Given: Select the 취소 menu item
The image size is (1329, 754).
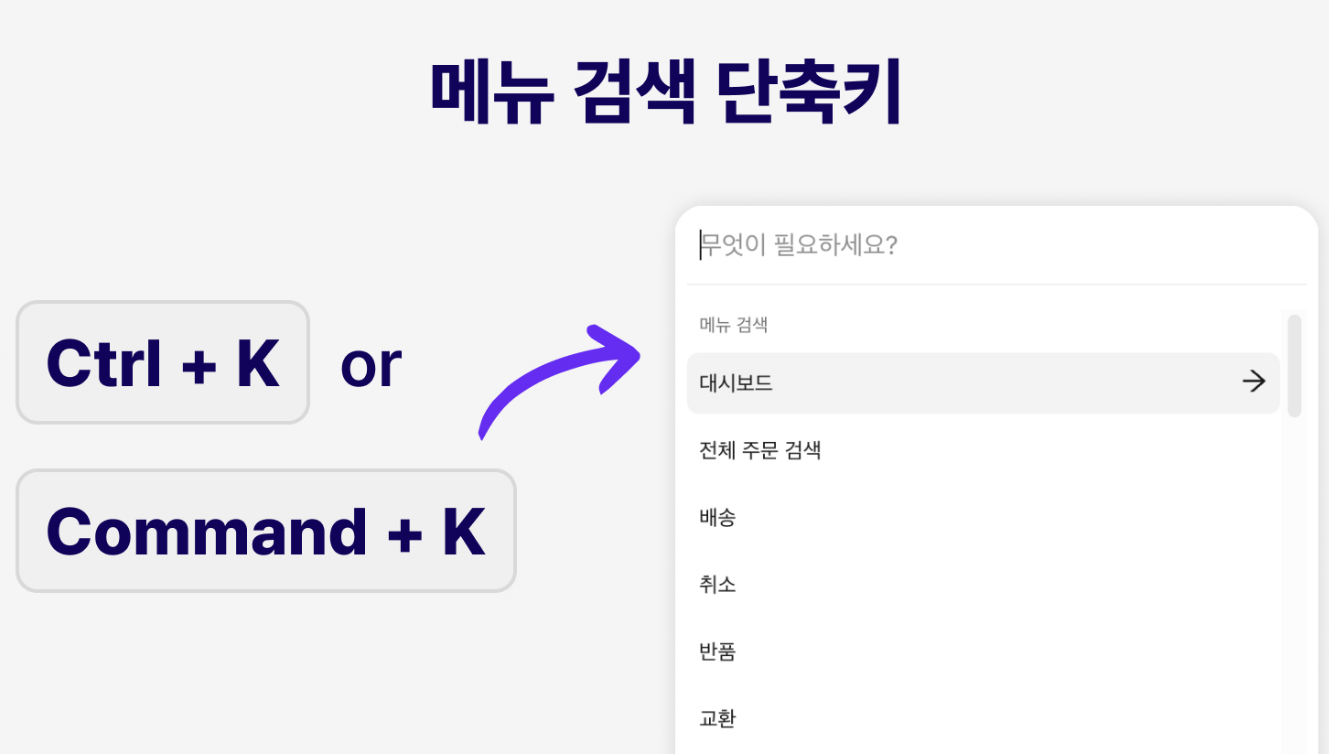Looking at the screenshot, I should click(983, 584).
